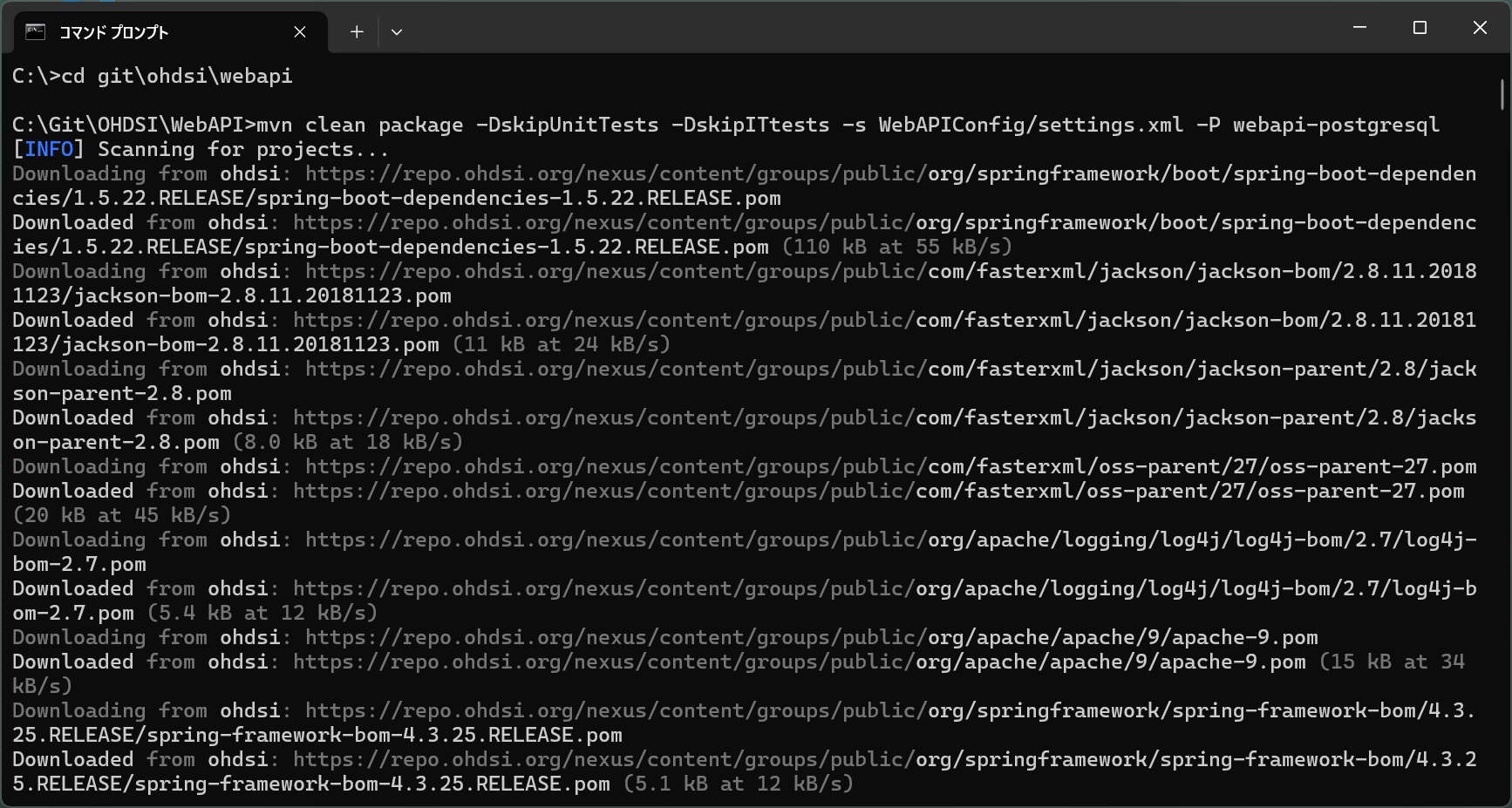Click 'WebAPIConfig/settings.xml' argument text
The width and height of the screenshot is (1512, 808).
click(1031, 125)
